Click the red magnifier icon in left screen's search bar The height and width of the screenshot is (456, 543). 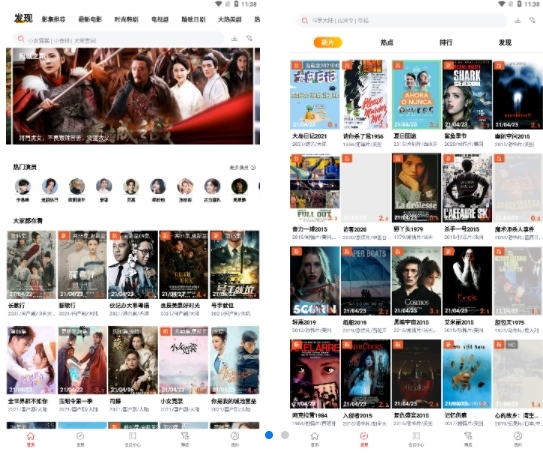click(x=21, y=39)
